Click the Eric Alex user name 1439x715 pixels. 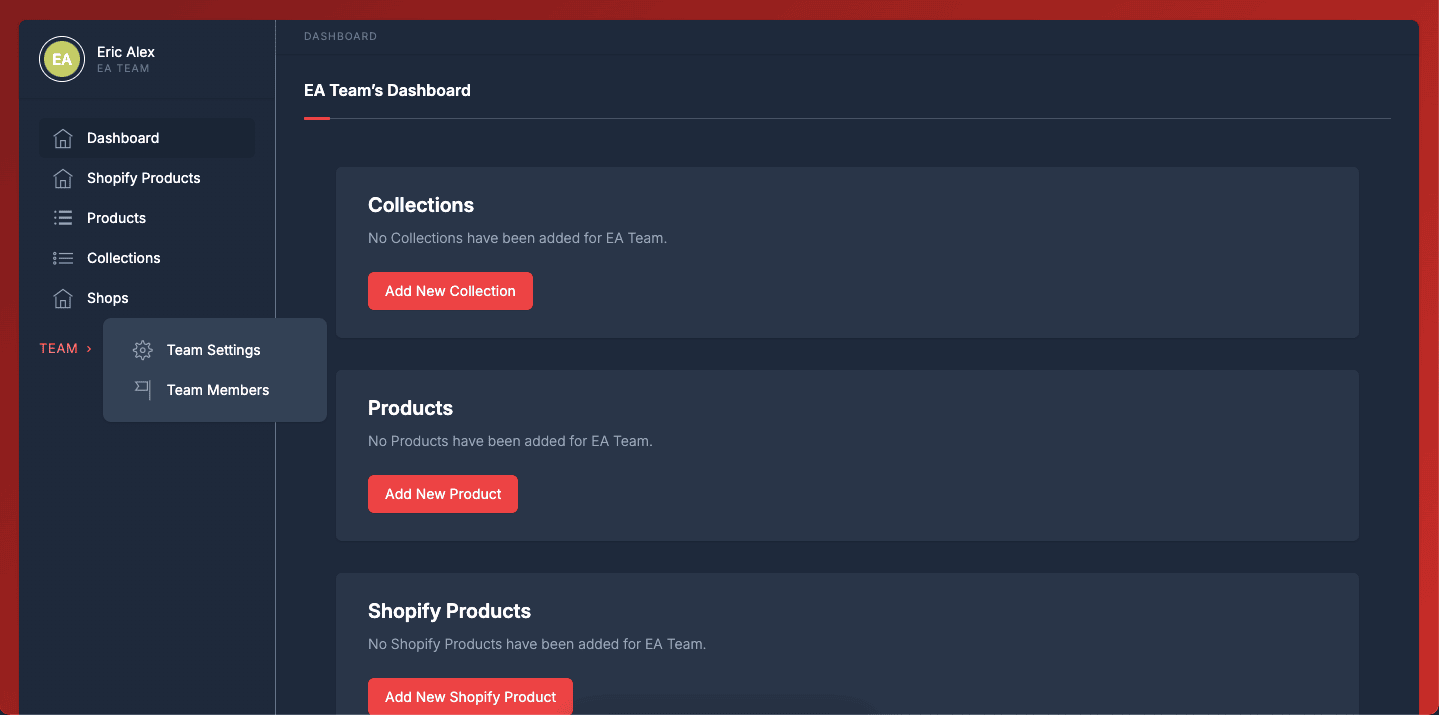[x=126, y=52]
